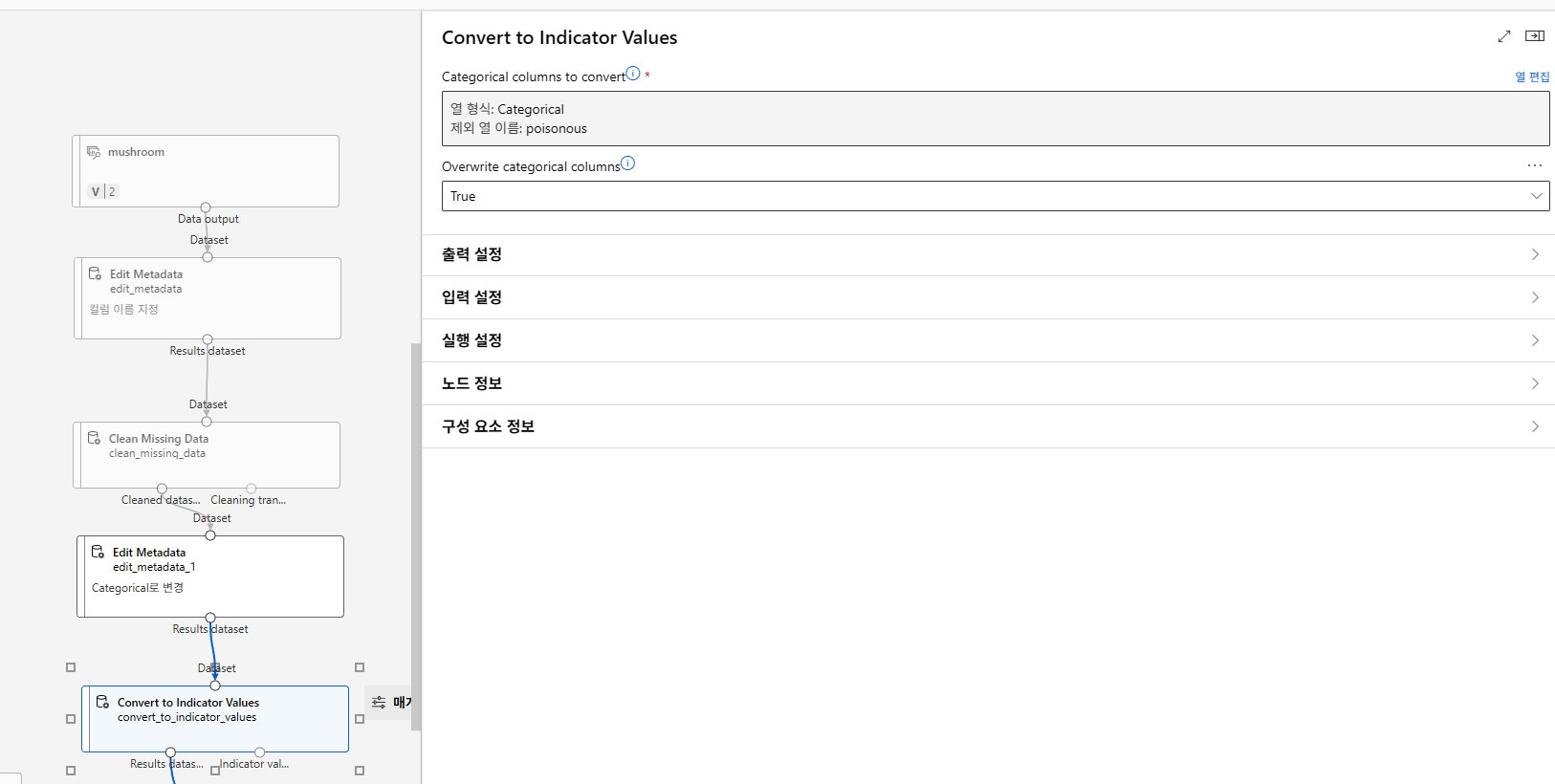Screen dimensions: 1555x784
Task: Open the ellipsis menu for Overwrite categorical columns
Action: (x=1535, y=165)
